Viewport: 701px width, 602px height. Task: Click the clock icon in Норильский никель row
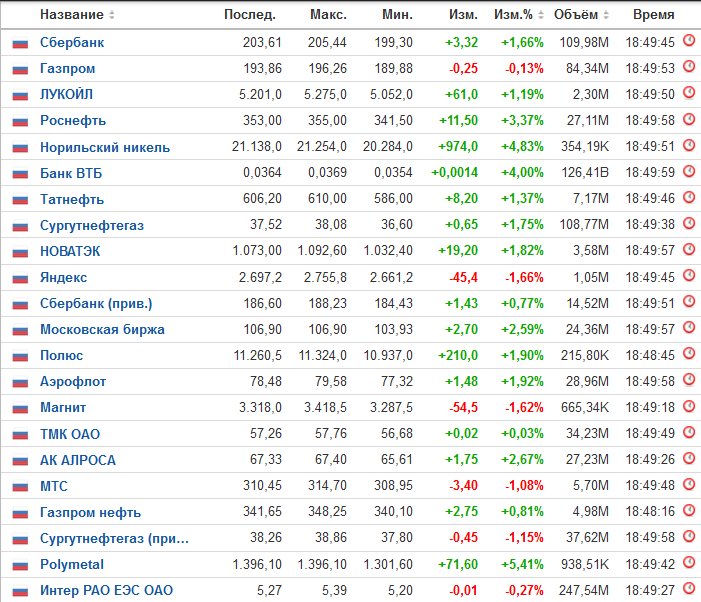click(x=689, y=145)
